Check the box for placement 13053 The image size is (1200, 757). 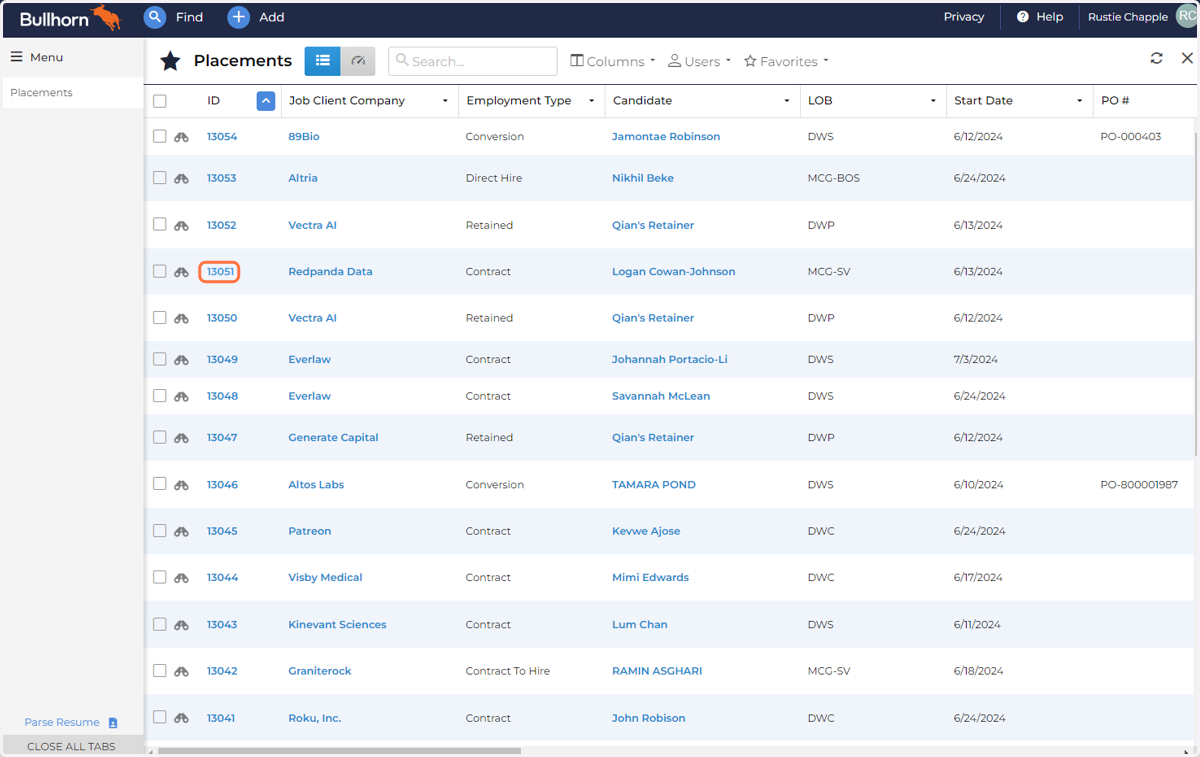[160, 177]
